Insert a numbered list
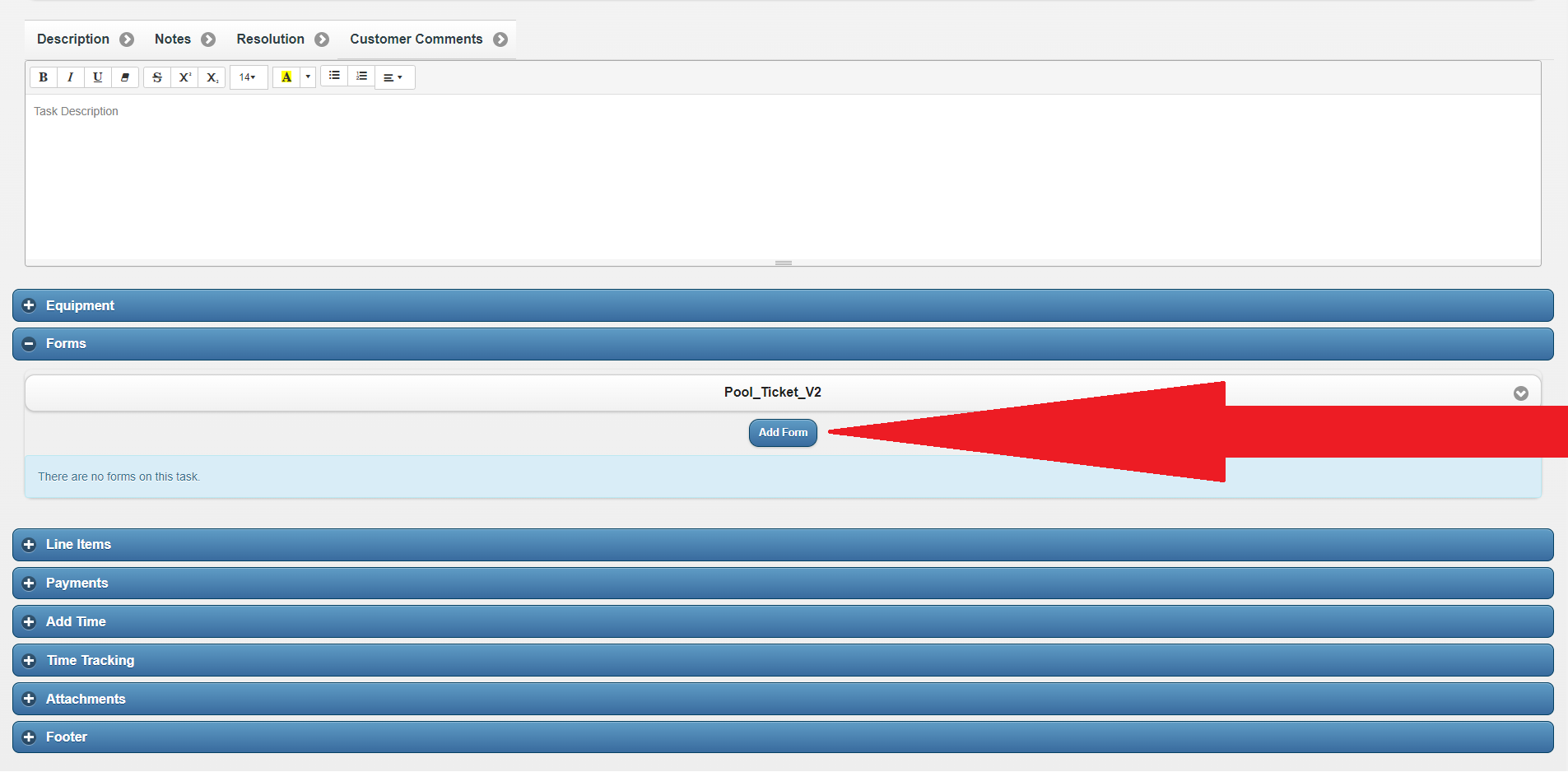 [x=361, y=76]
